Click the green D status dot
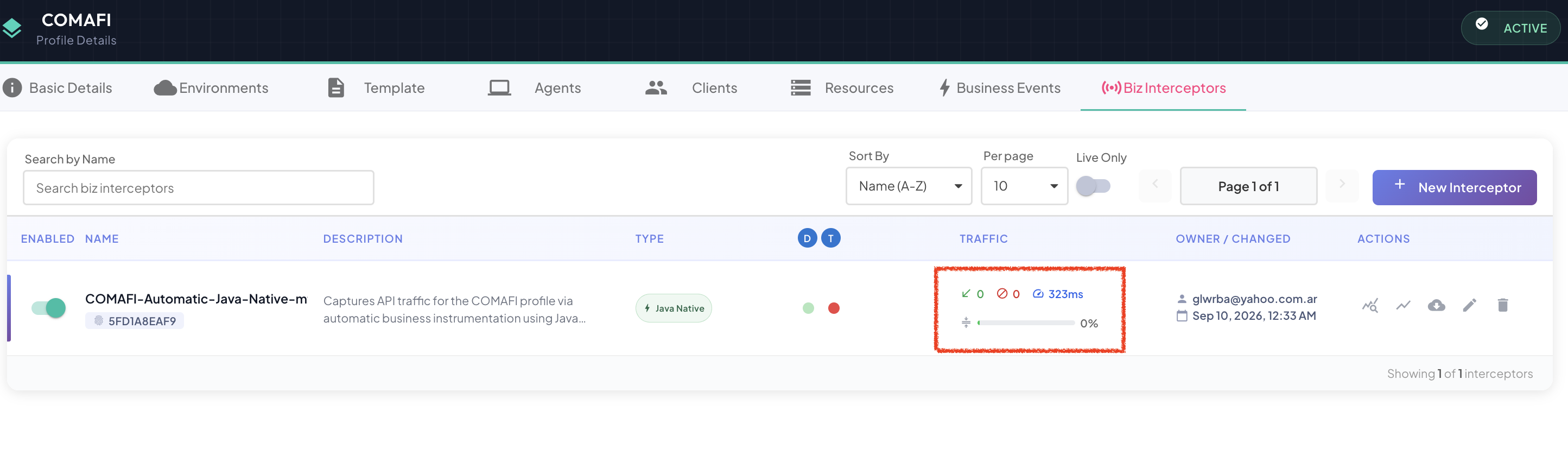Viewport: 1568px width, 455px height. 808,308
